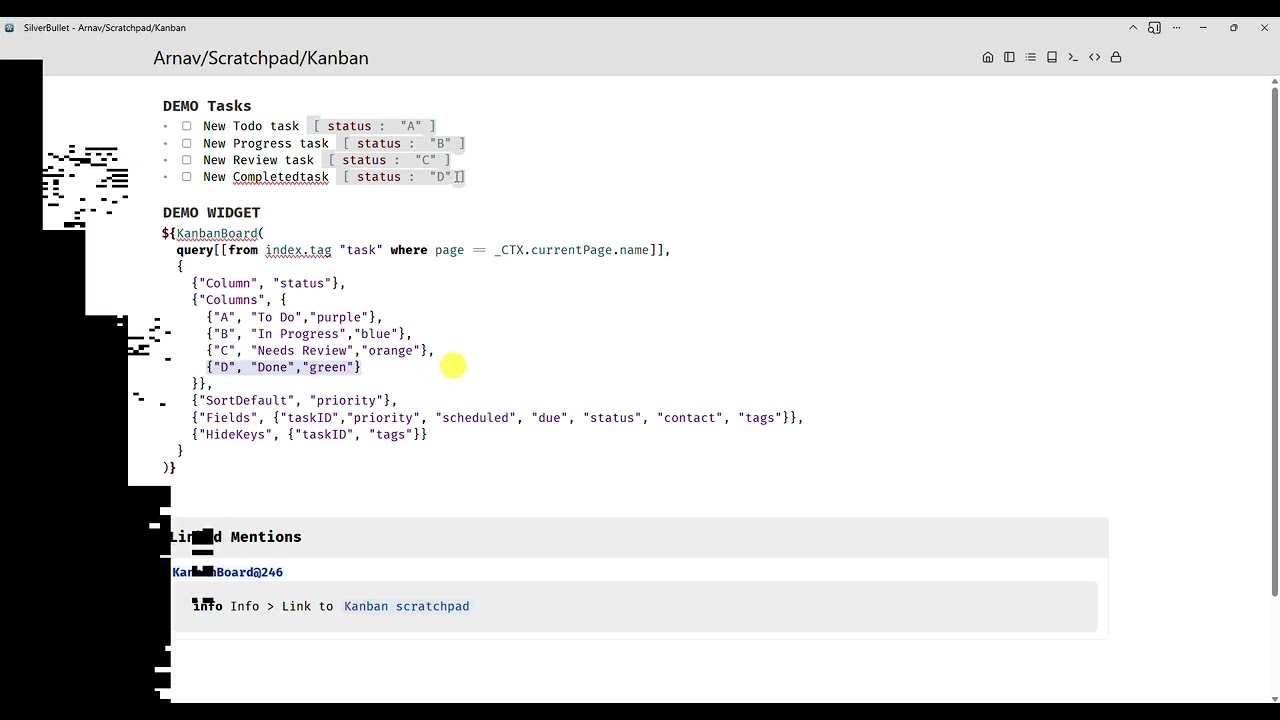Go to the home page icon
The image size is (1280, 720).
[988, 58]
